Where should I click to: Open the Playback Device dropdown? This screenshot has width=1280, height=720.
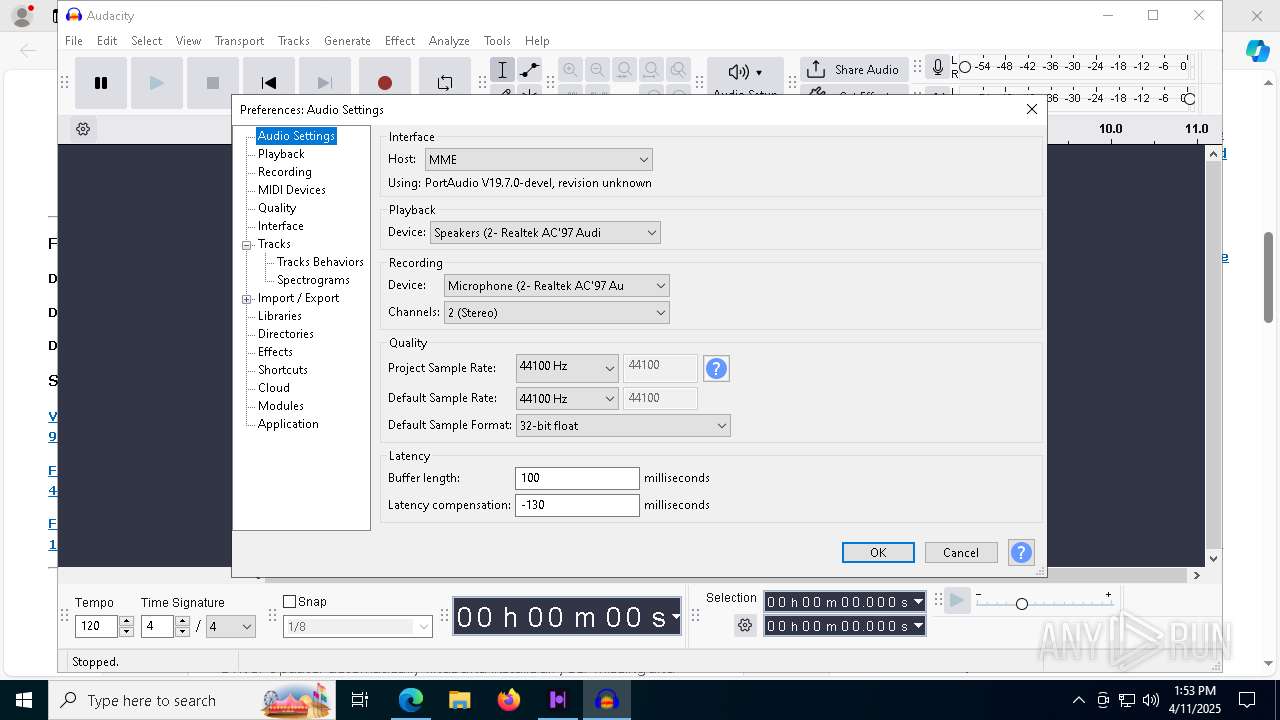tap(546, 233)
